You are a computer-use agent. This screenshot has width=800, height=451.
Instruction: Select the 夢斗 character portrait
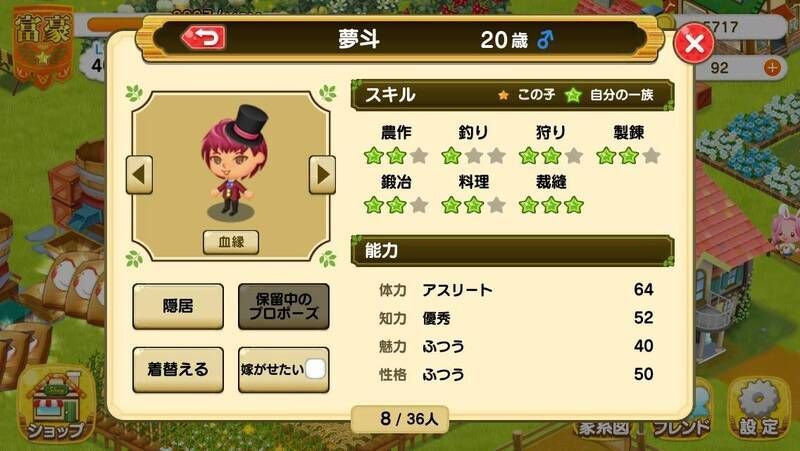pos(232,163)
